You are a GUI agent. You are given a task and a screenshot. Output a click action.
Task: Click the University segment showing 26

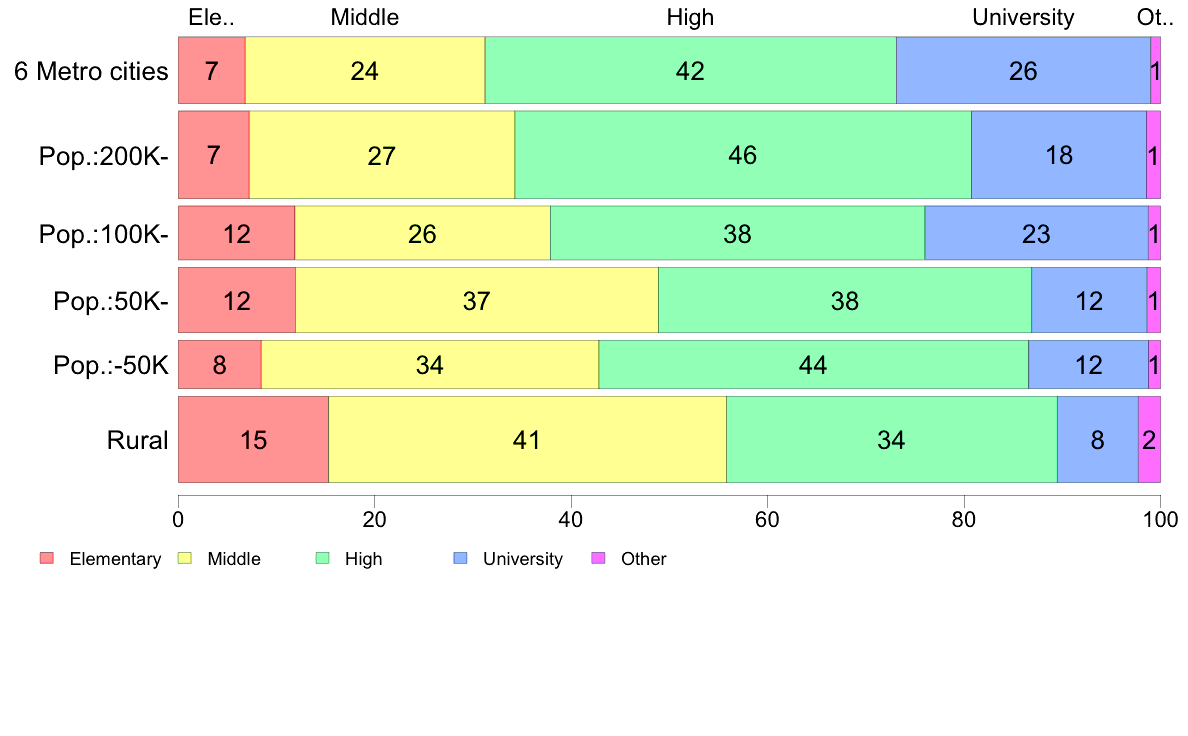coord(1024,70)
